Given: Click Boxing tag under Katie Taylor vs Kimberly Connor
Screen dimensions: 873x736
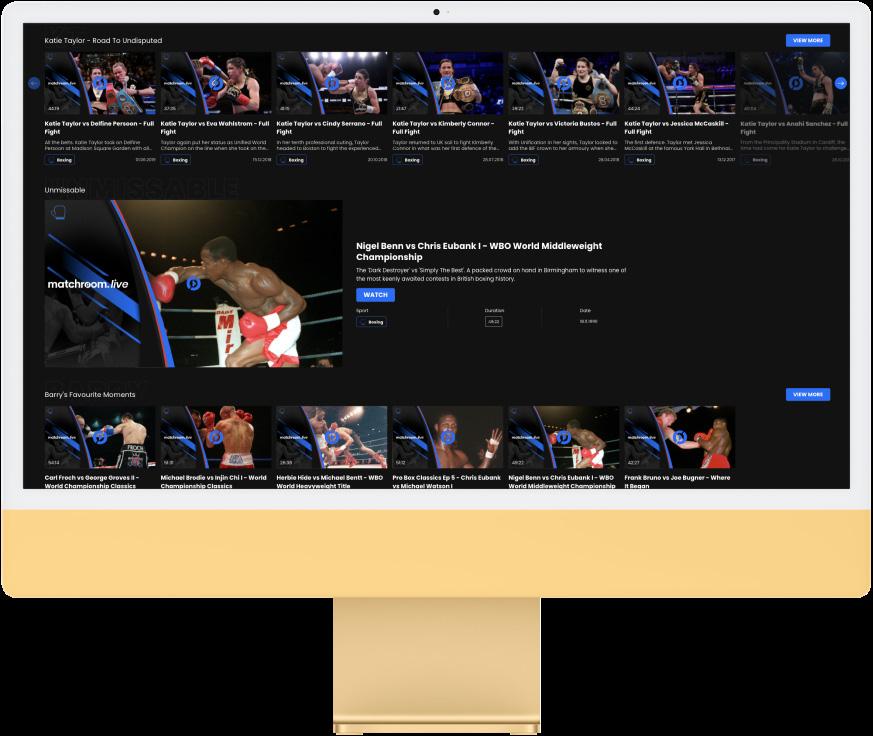Looking at the screenshot, I should (x=408, y=160).
